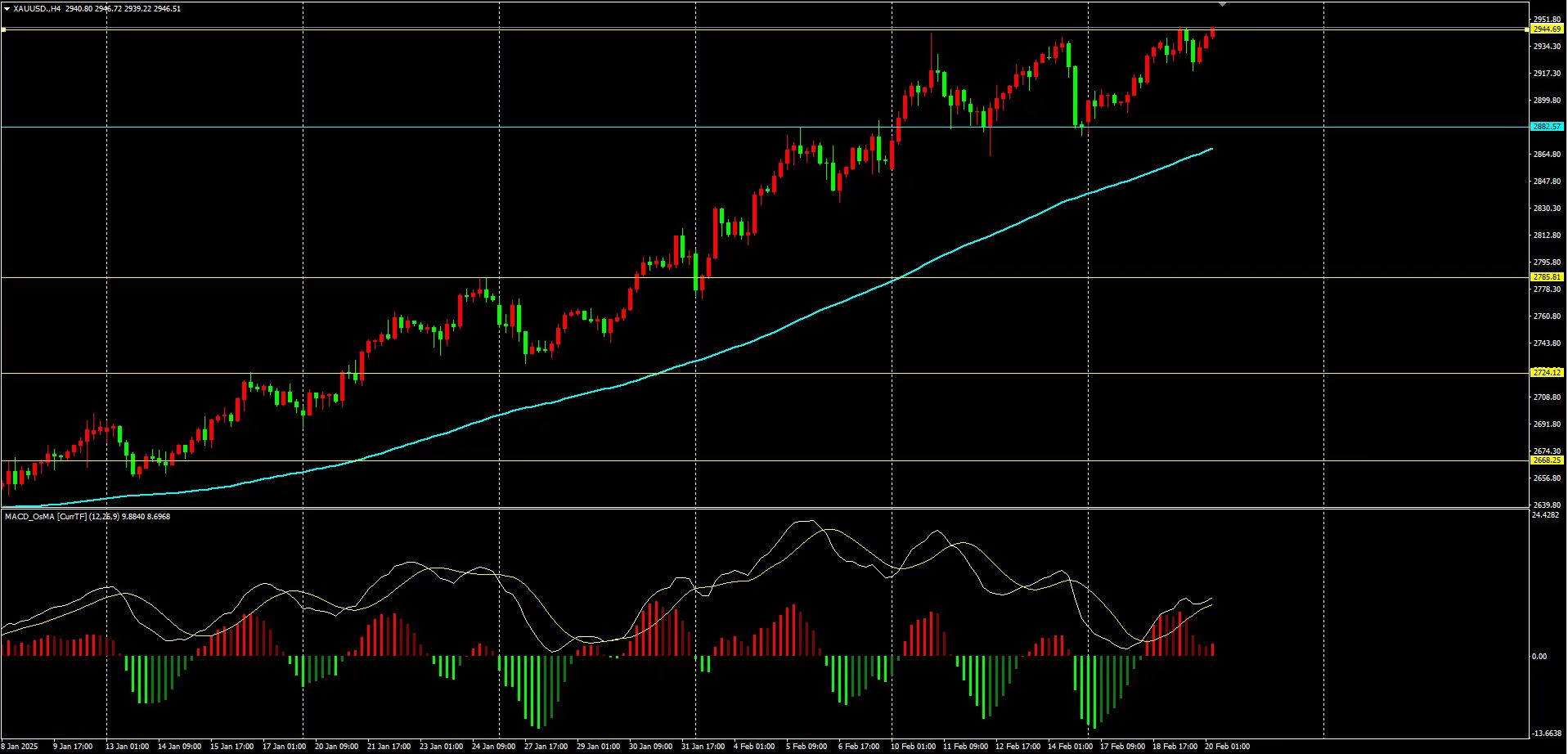Click the 2946.51 close price in chart header
The width and height of the screenshot is (1568, 754).
167,9
